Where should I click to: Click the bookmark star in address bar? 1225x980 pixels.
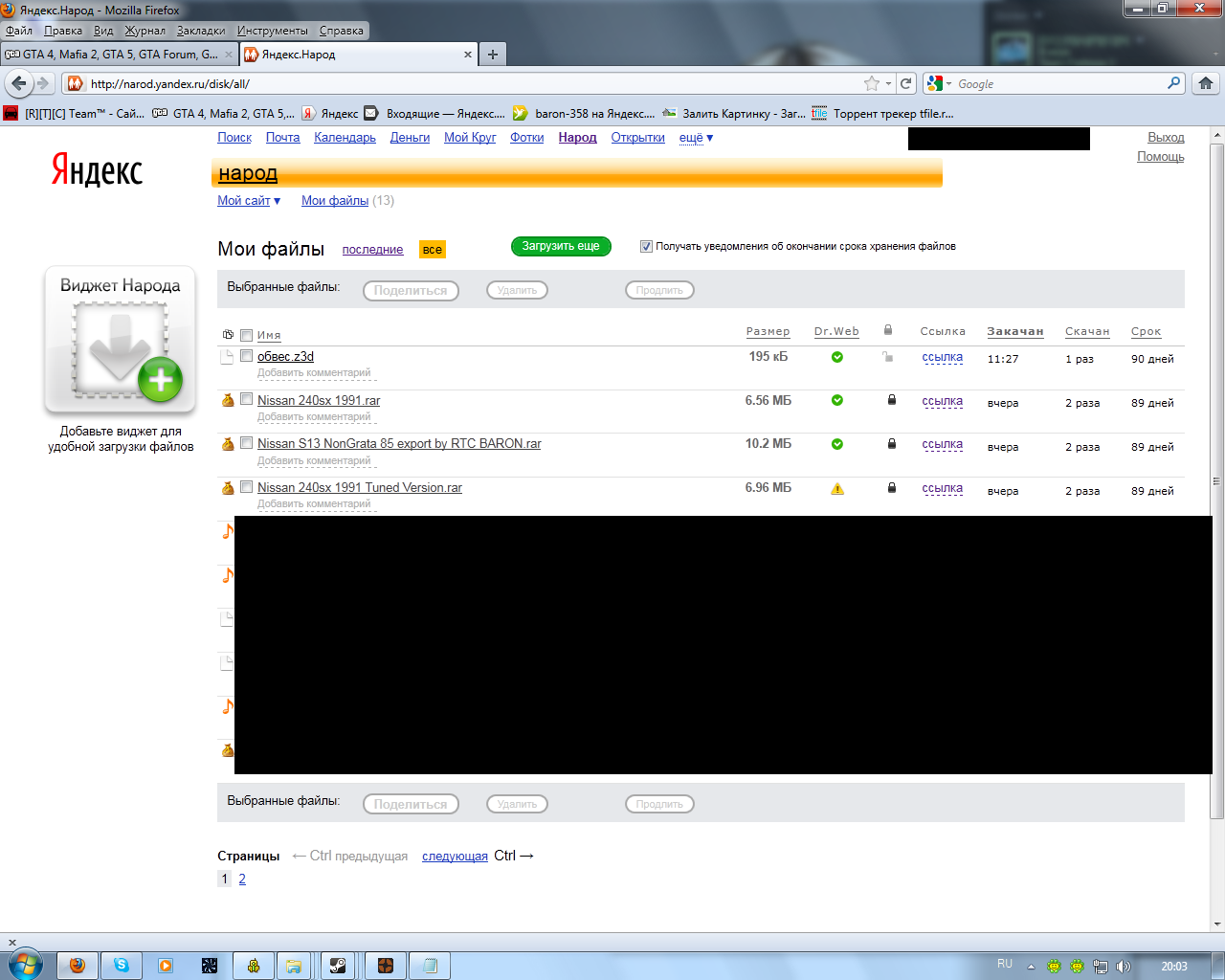[872, 83]
